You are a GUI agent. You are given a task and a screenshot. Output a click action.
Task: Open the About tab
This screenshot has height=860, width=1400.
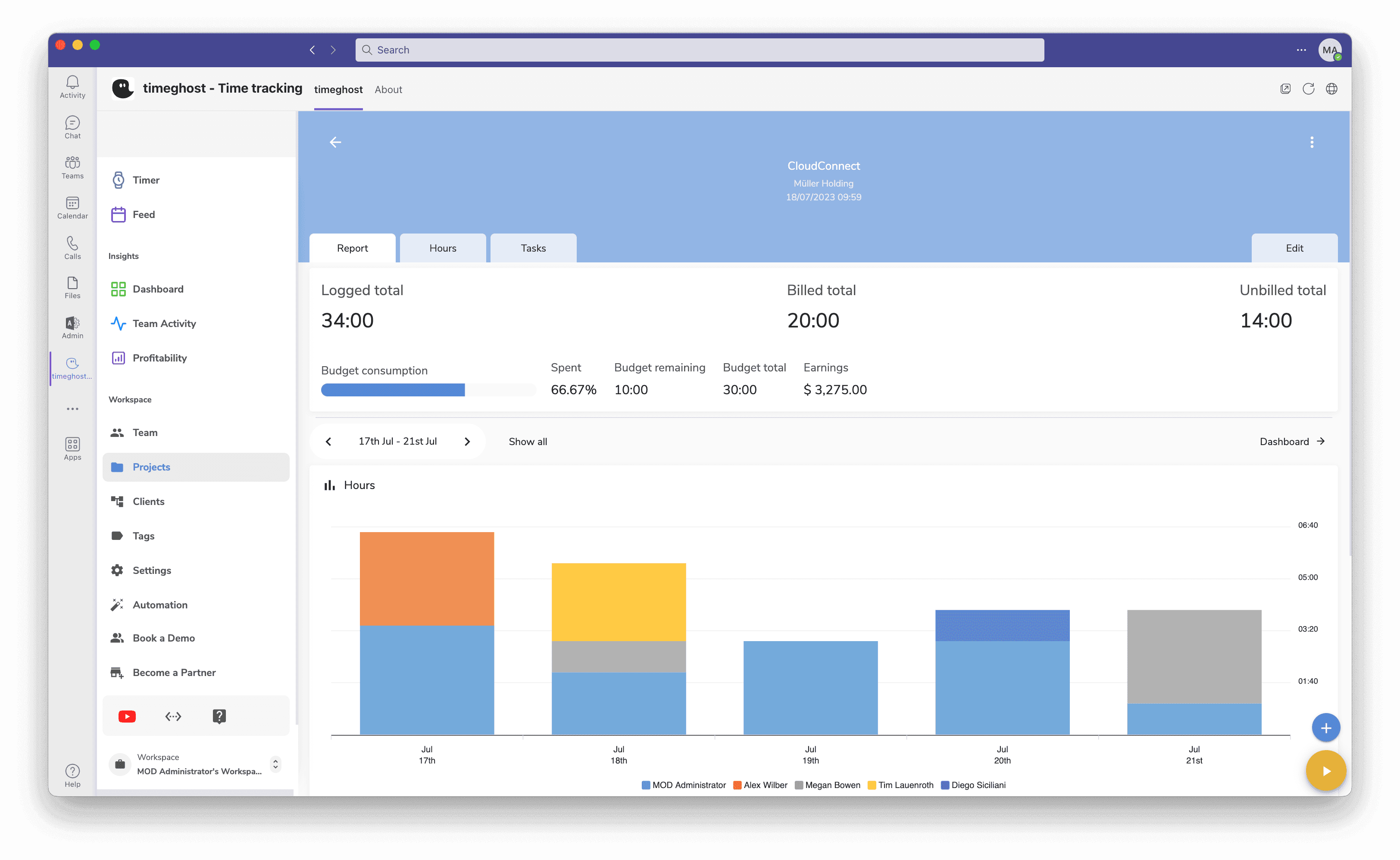pos(388,89)
